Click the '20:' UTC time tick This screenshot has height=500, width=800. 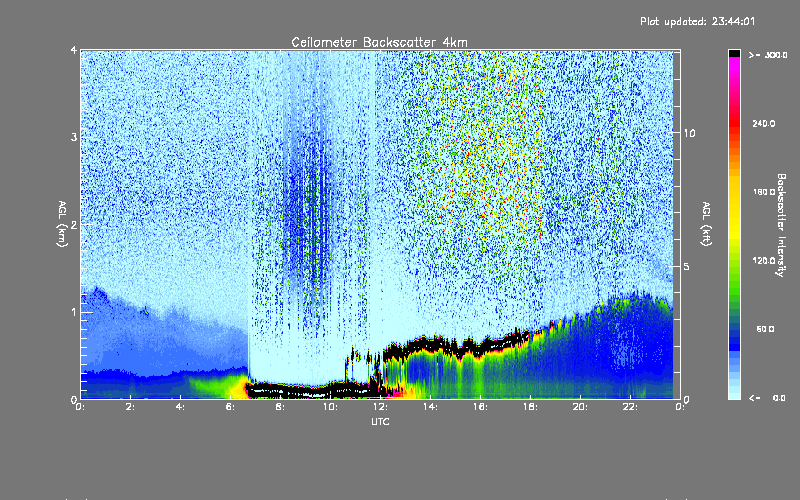(x=580, y=407)
